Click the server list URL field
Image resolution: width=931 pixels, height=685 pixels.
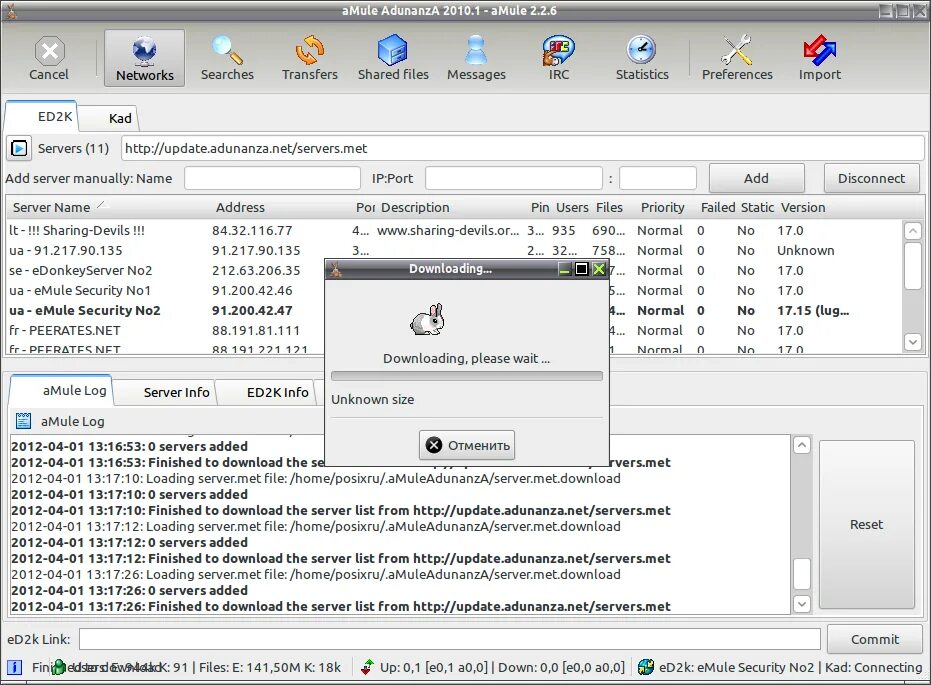pos(522,148)
